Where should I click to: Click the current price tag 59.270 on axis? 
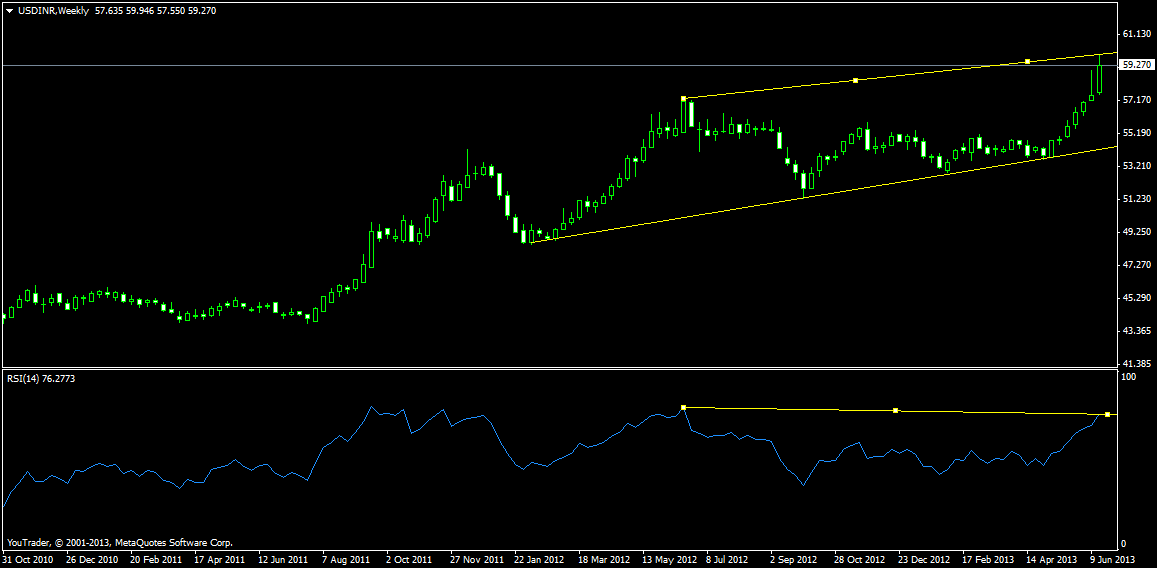(x=1137, y=65)
